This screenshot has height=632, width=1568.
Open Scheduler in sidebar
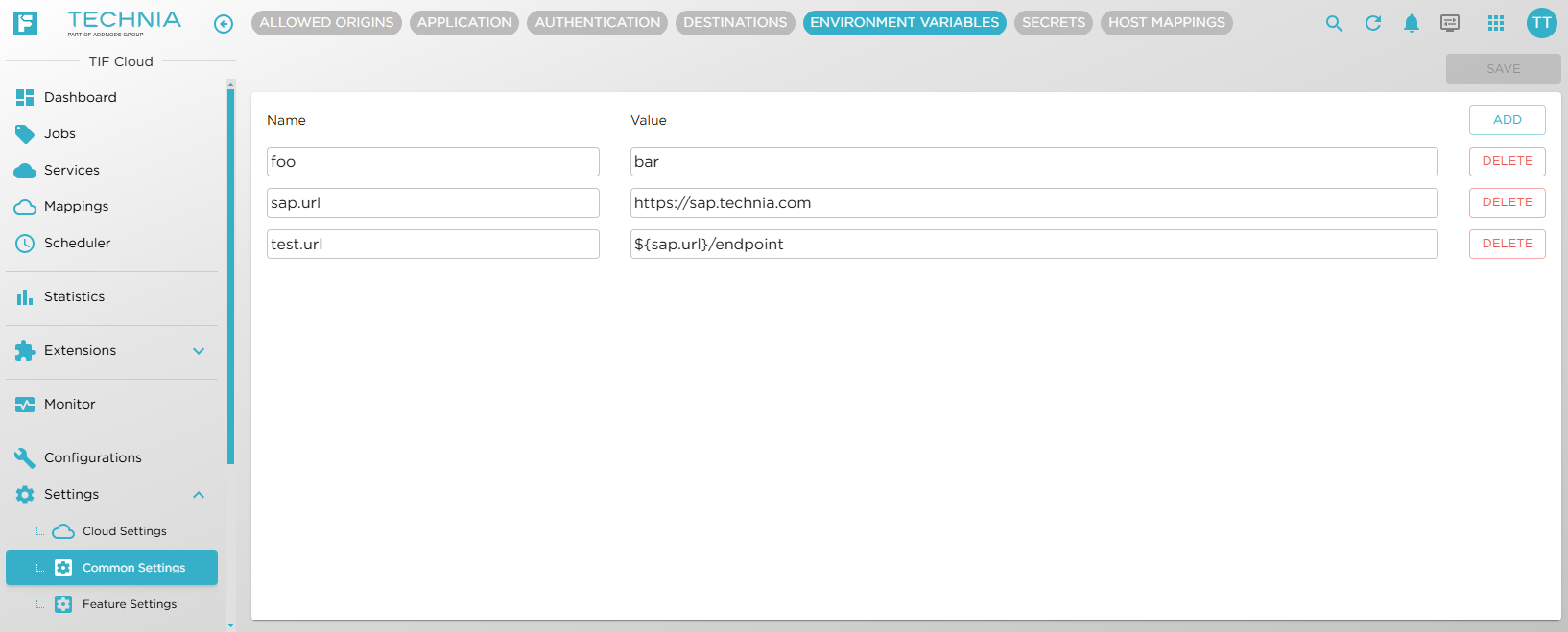click(x=111, y=243)
